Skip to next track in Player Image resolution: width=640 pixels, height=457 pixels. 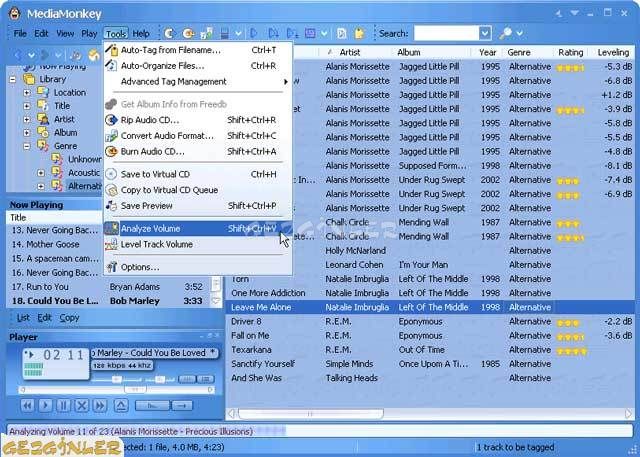pos(100,406)
